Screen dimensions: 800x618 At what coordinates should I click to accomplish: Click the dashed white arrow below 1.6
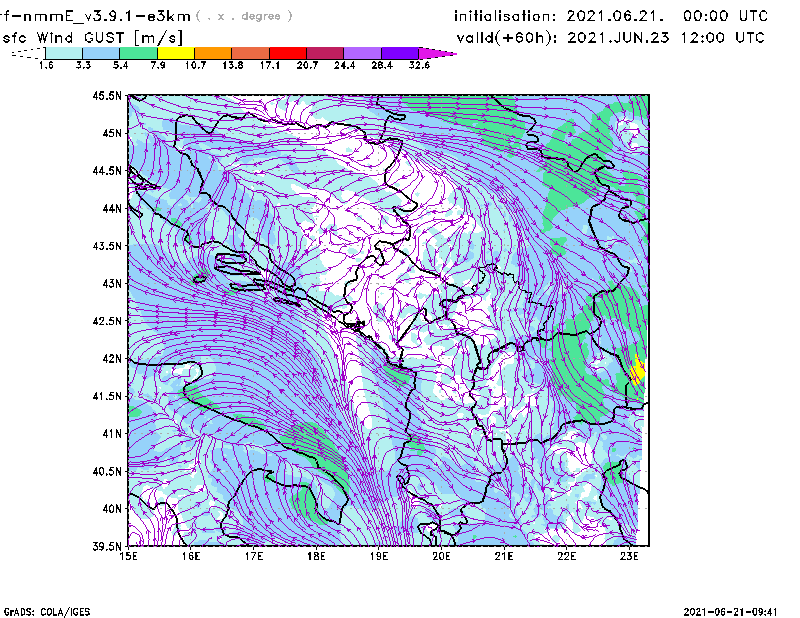pos(28,53)
